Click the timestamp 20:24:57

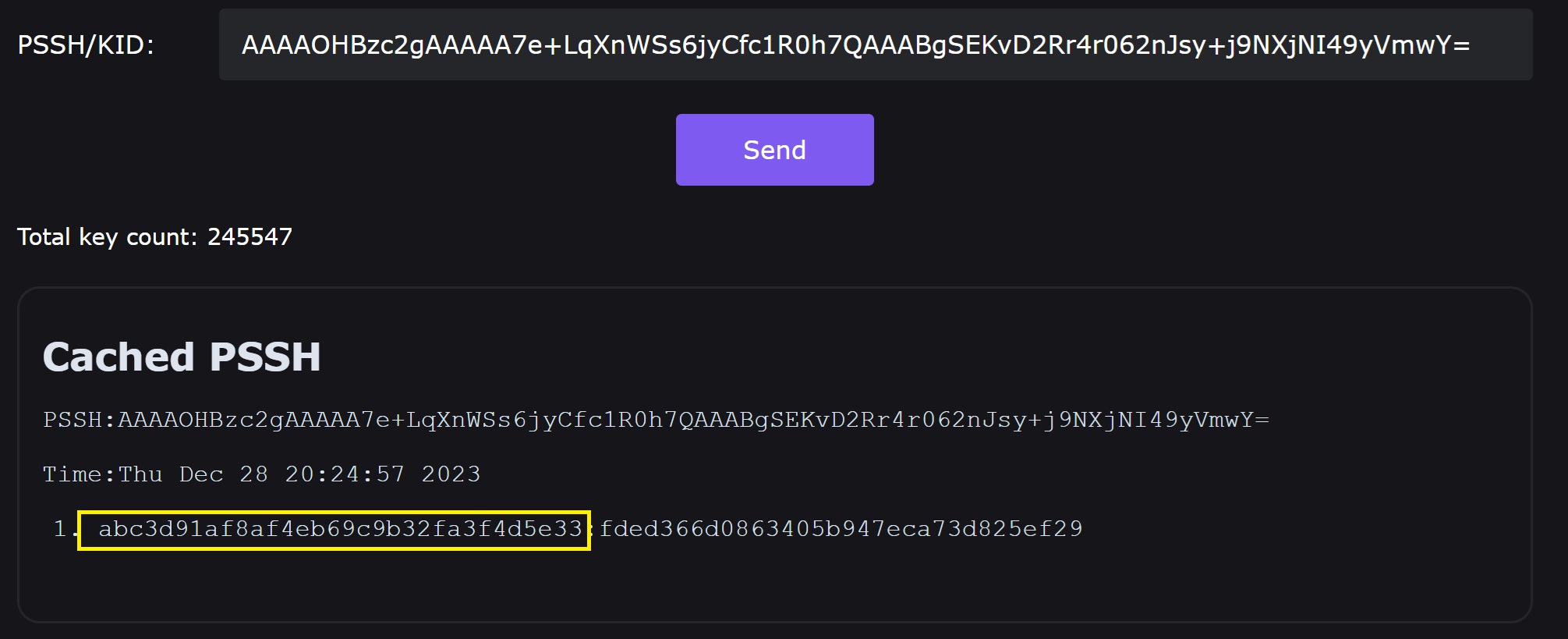(x=344, y=474)
